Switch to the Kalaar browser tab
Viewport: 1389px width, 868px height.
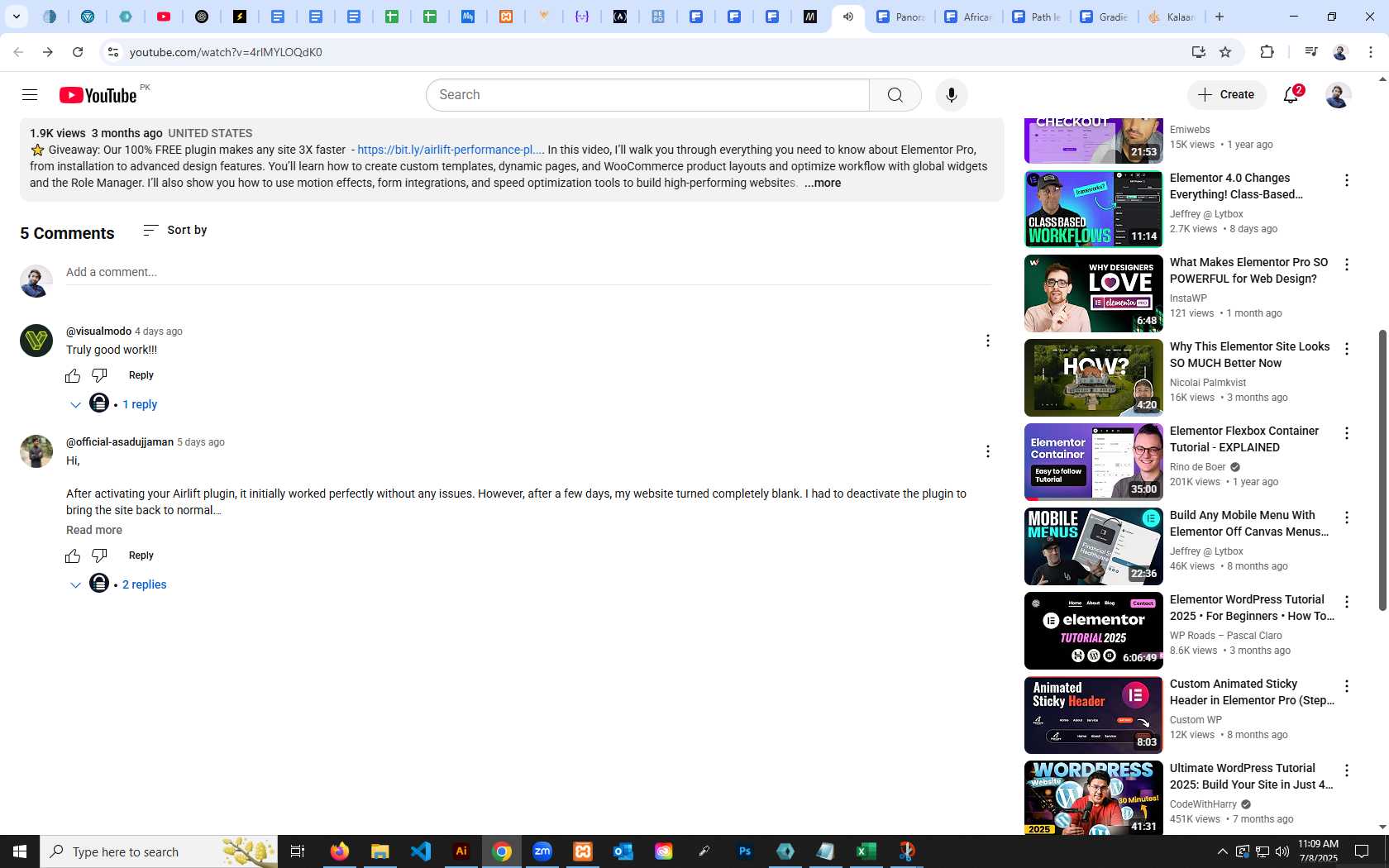coord(1171,17)
